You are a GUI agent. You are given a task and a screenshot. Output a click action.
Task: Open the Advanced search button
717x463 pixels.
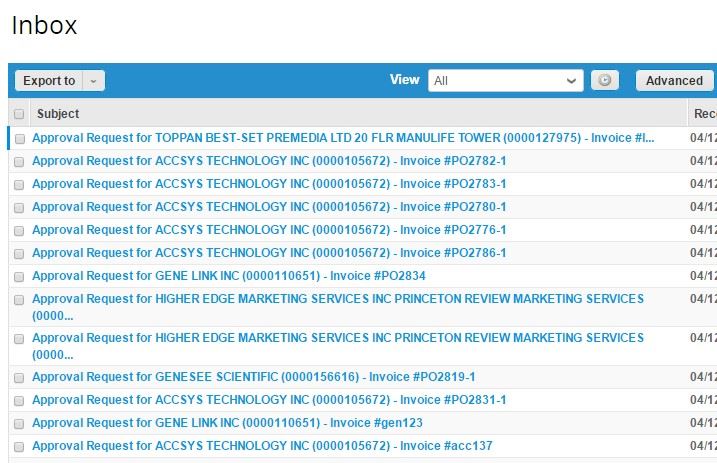674,81
